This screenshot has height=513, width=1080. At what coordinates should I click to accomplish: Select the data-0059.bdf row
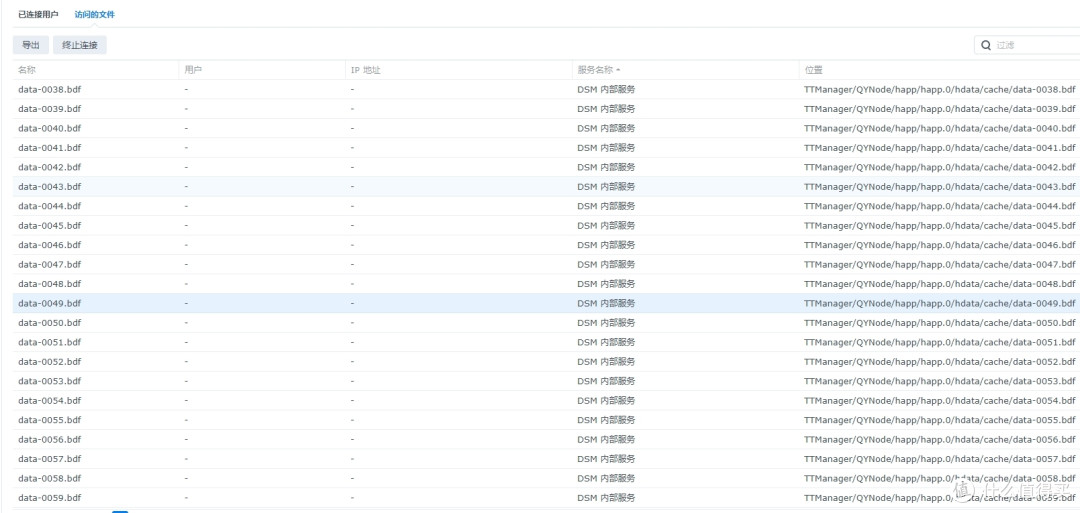click(x=49, y=498)
